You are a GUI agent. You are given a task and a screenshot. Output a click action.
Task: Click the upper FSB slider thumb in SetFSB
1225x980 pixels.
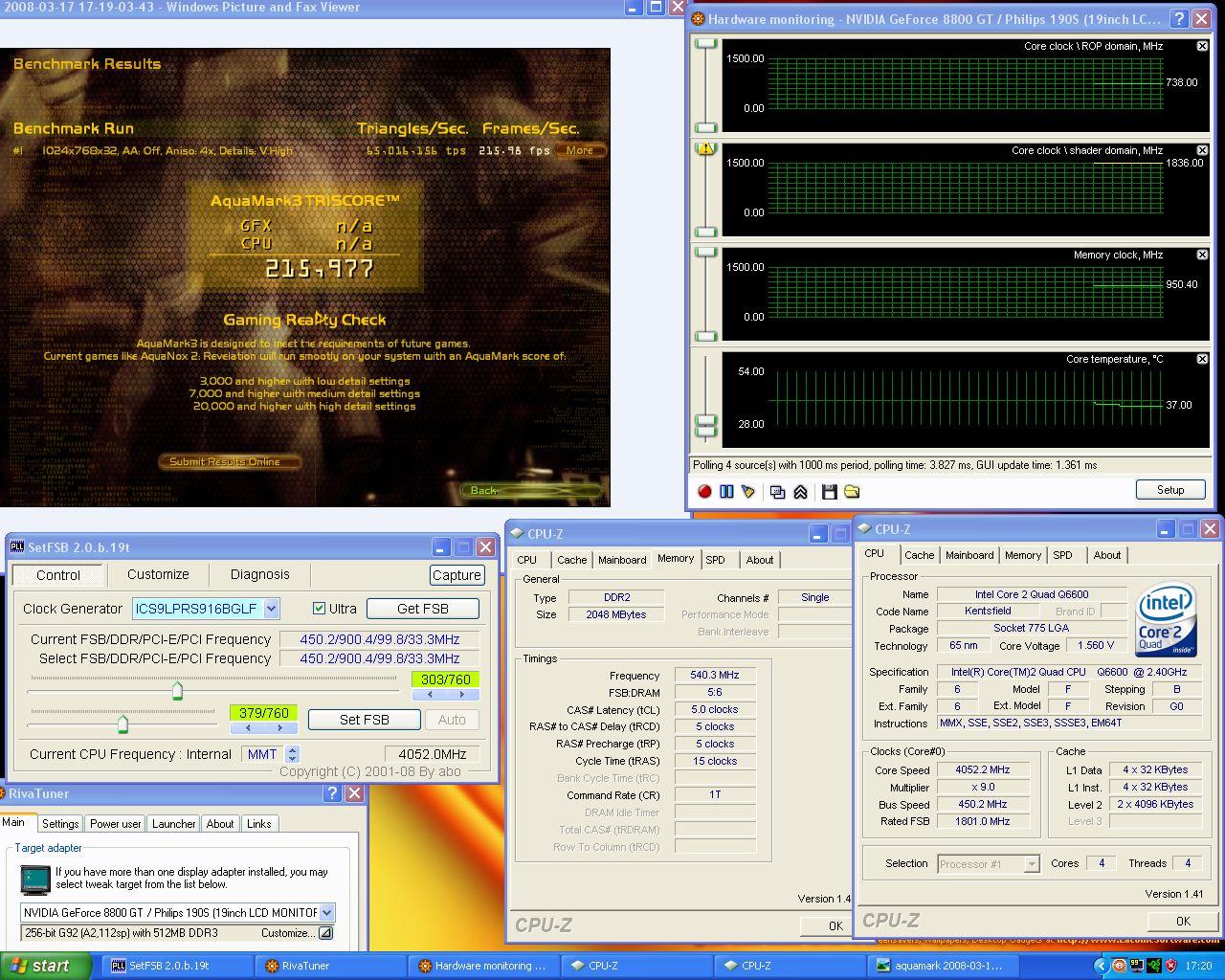point(177,691)
